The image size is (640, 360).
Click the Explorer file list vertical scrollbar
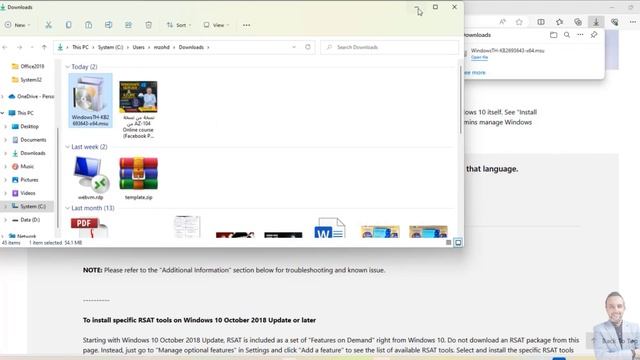461,100
